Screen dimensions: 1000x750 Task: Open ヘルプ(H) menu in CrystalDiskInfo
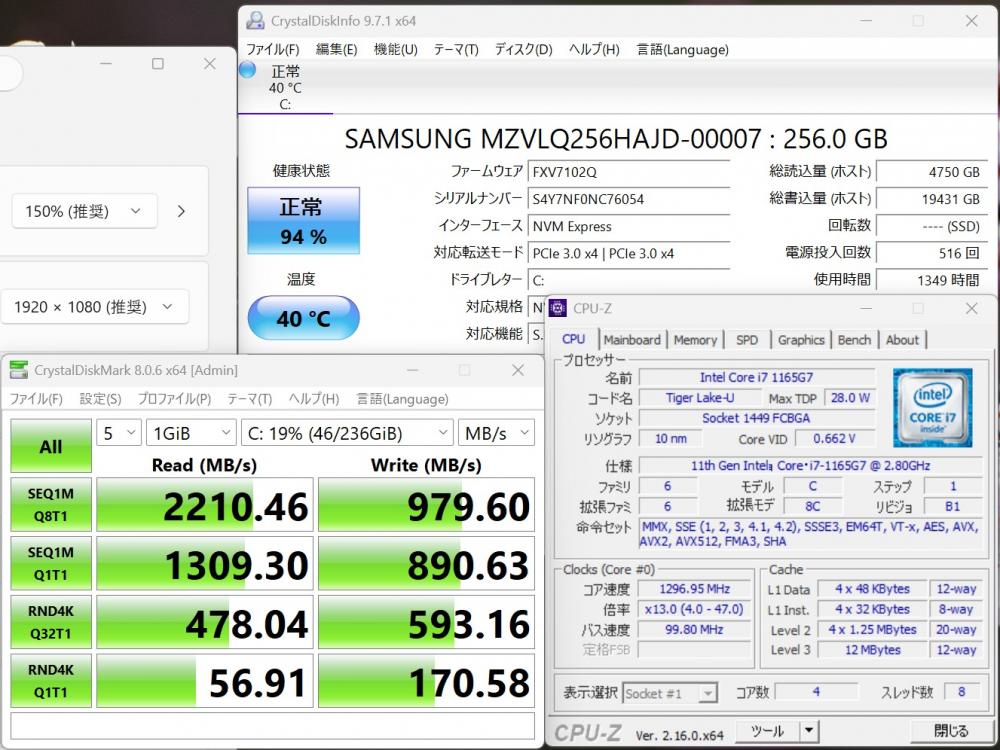tap(594, 50)
